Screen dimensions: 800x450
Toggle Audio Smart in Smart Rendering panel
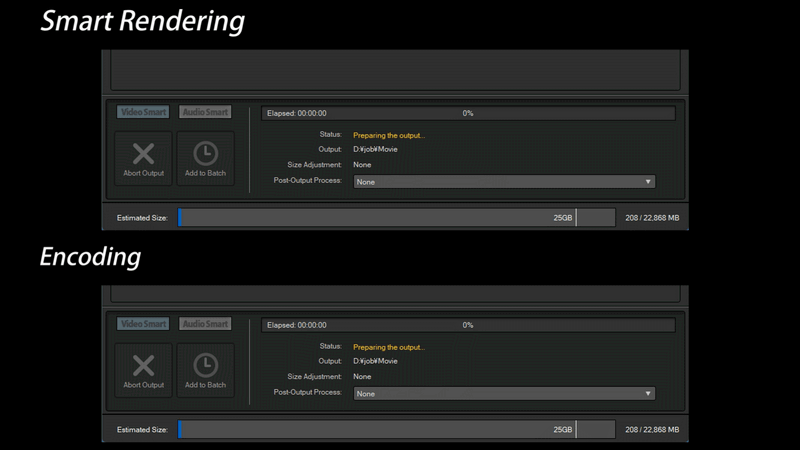tap(205, 112)
